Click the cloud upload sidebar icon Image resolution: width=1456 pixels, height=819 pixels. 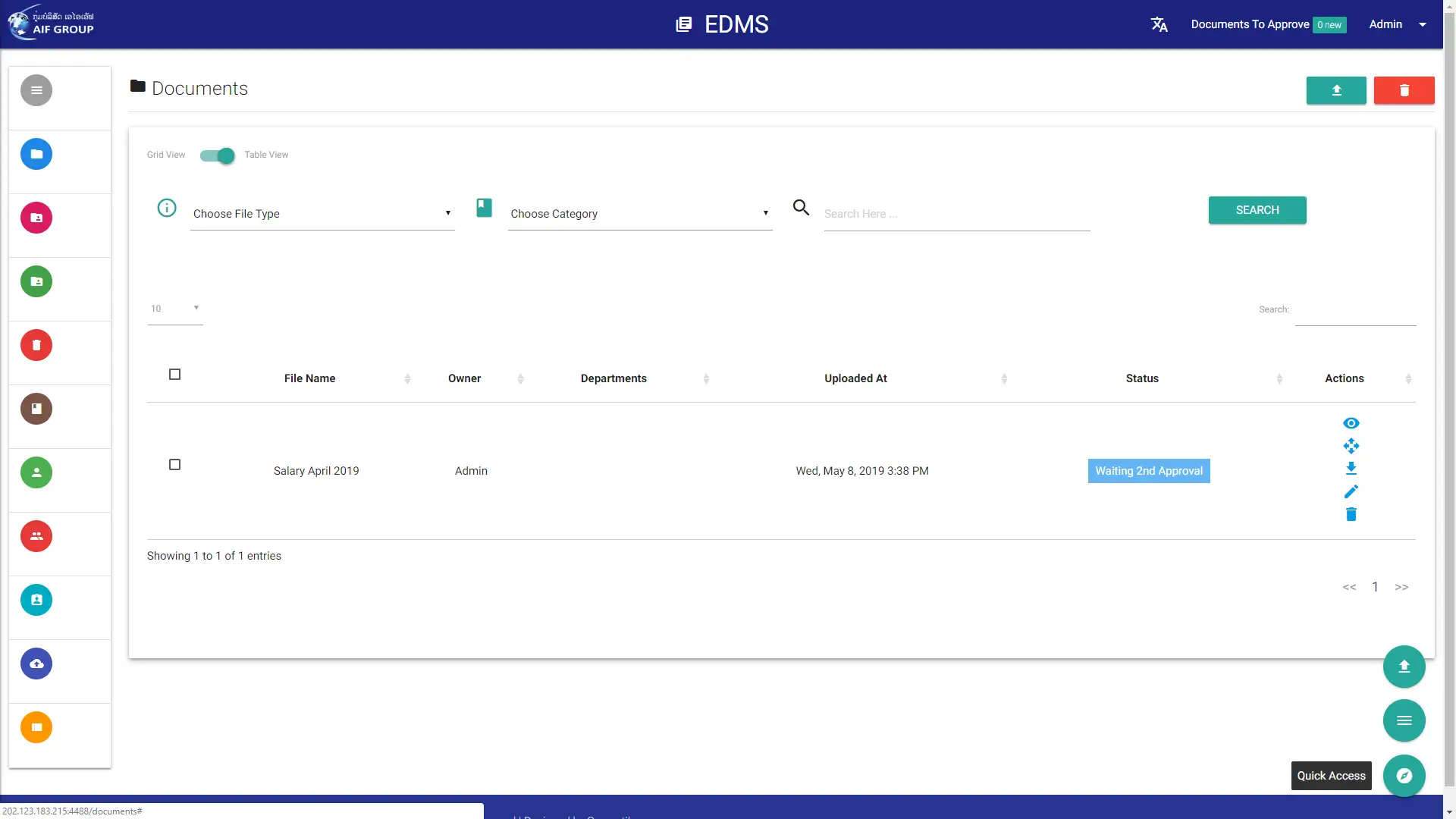point(36,664)
